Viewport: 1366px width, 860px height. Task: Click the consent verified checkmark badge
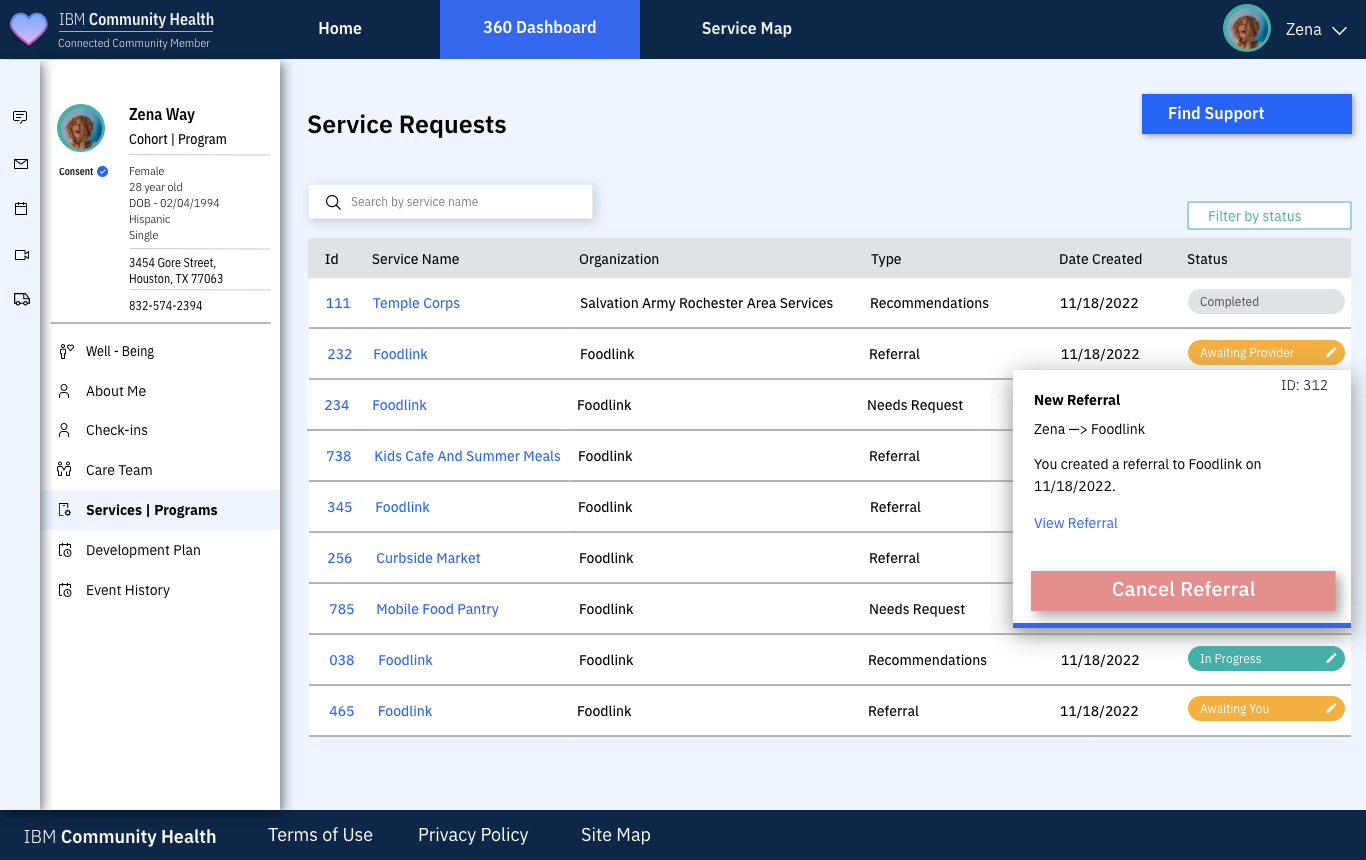(102, 171)
